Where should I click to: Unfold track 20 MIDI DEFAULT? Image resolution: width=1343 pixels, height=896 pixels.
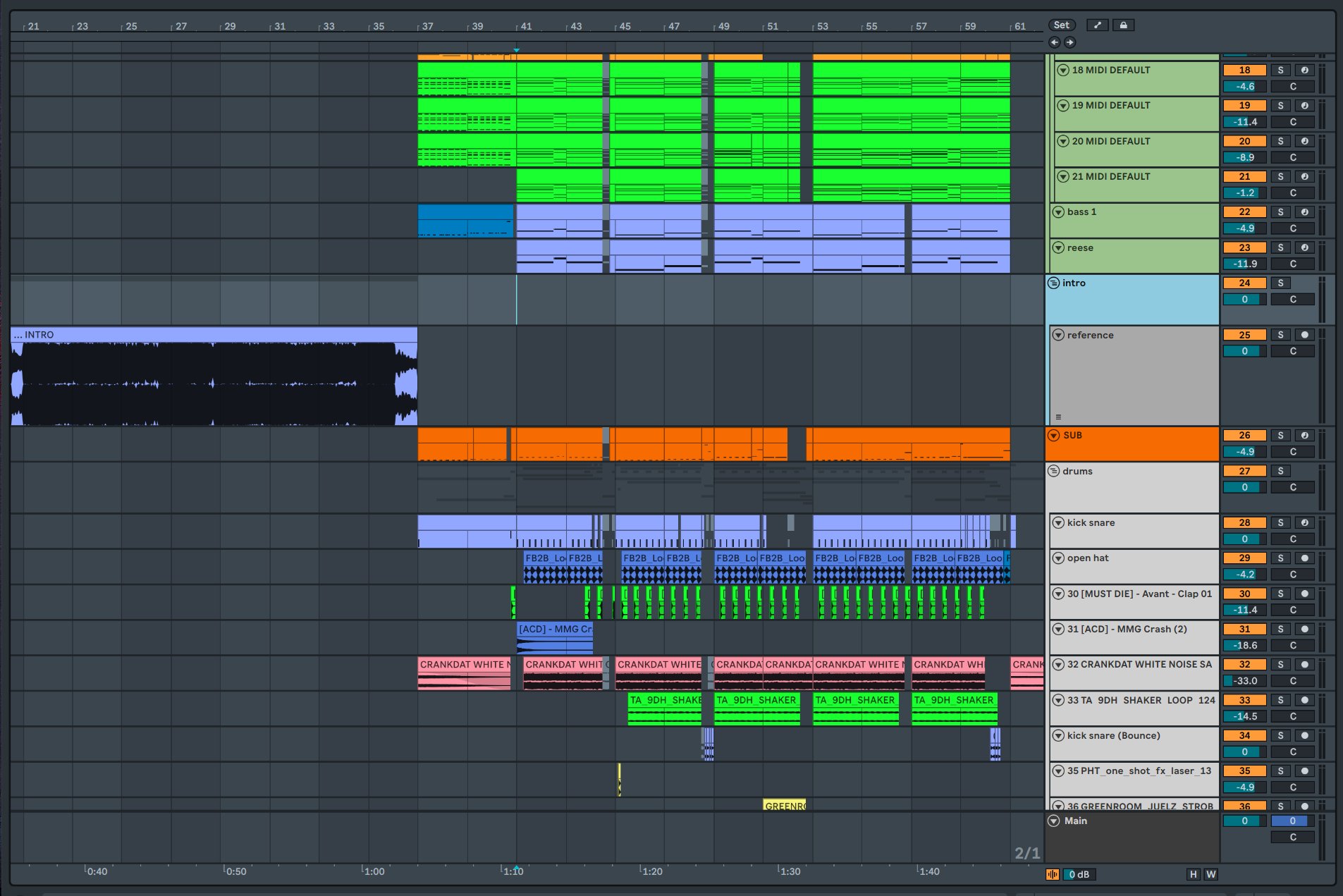(1063, 141)
